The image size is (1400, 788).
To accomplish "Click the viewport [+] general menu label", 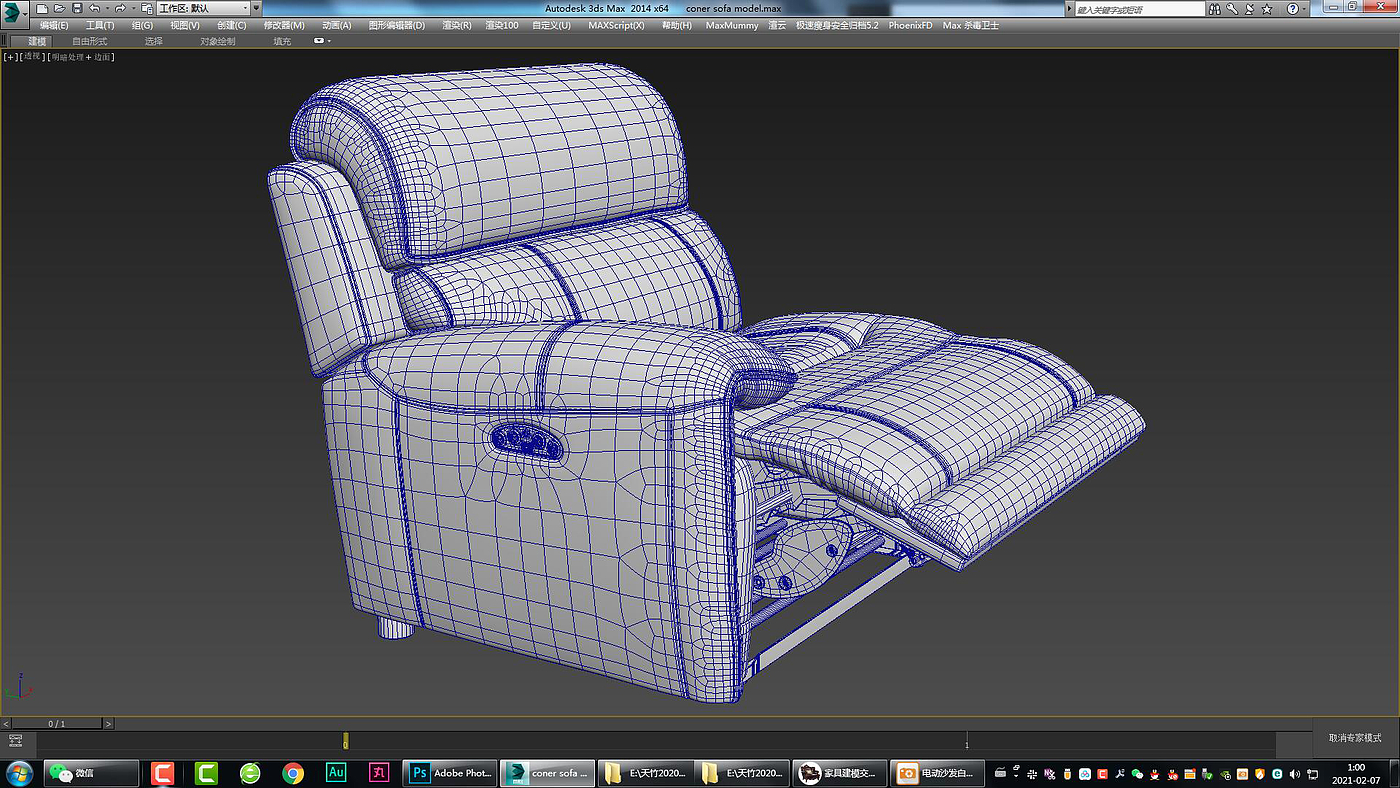I will 11,57.
